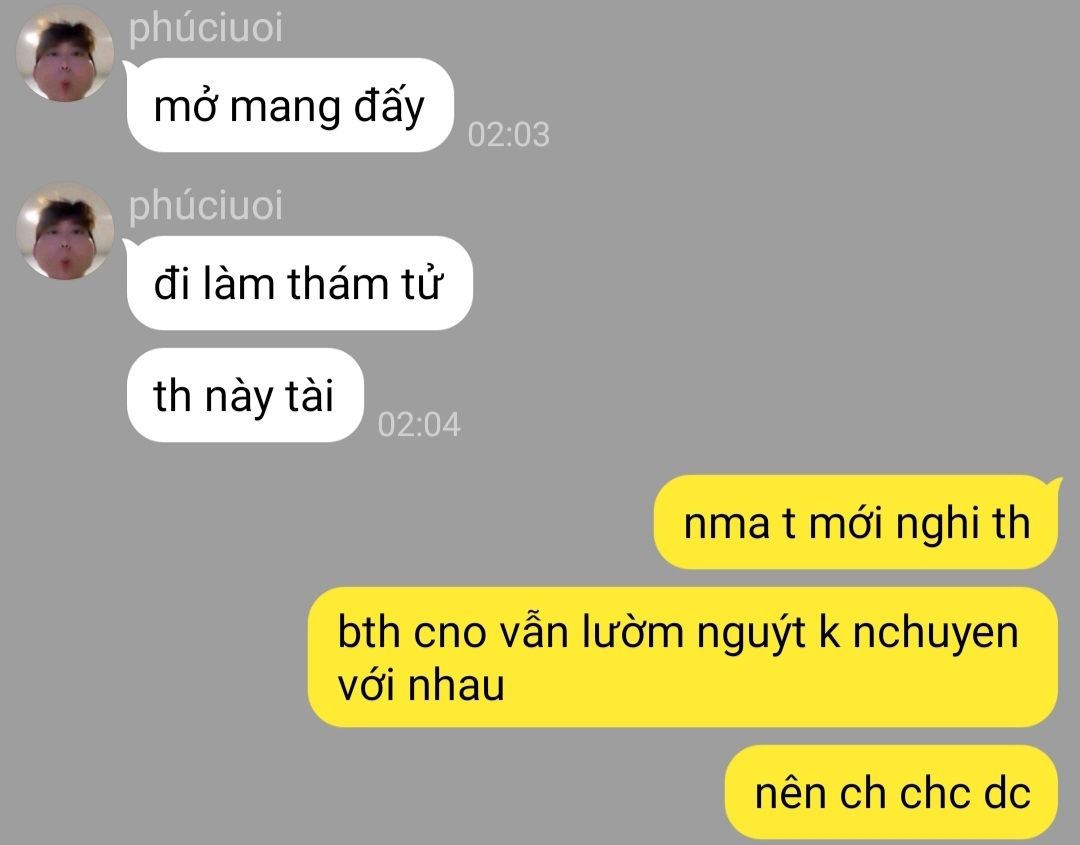Select the yellow 'nma t mới nghi th' bubble
1080x845 pixels.
coord(856,522)
